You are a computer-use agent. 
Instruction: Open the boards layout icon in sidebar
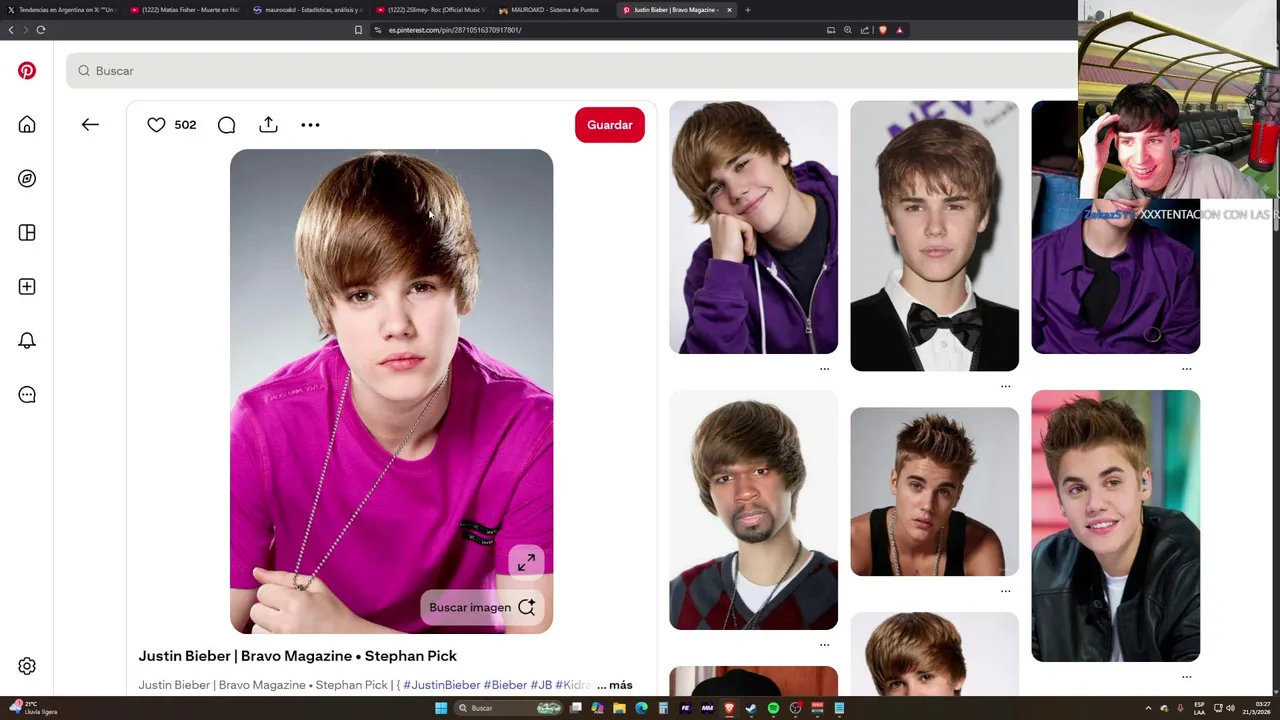point(27,233)
